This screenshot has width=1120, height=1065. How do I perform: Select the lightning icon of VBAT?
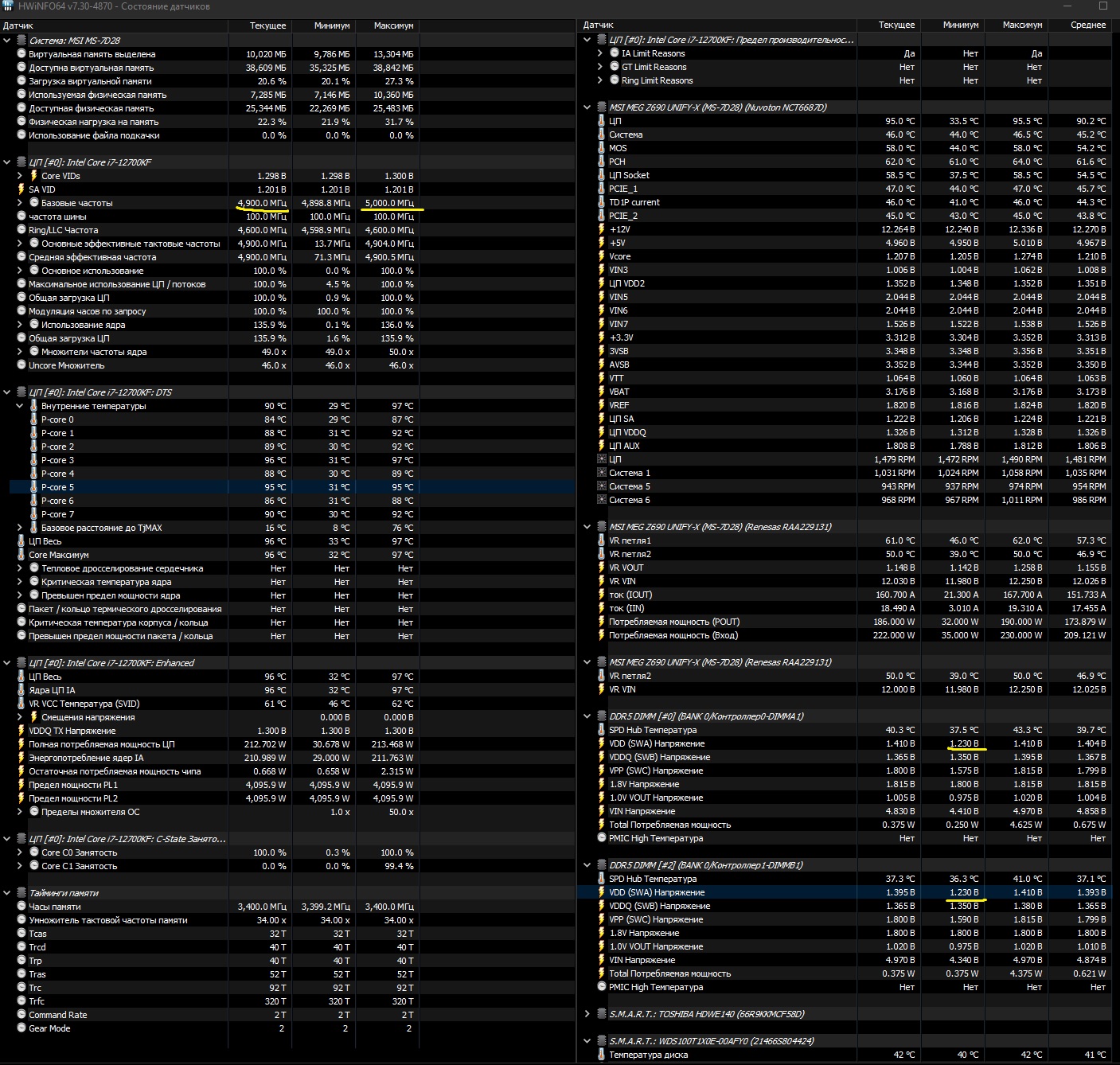[x=601, y=392]
